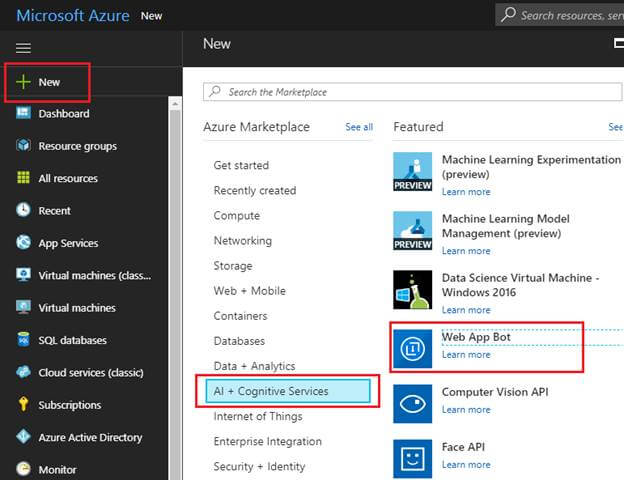624x480 pixels.
Task: Open the Azure Active Directory diamond icon
Action: (23, 437)
